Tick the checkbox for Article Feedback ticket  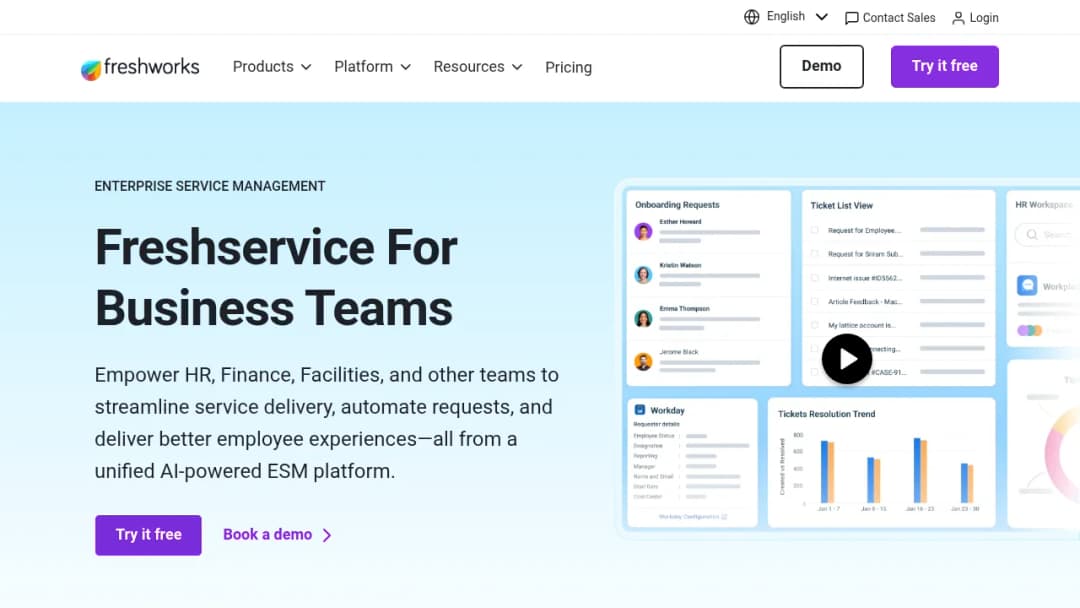click(x=815, y=302)
